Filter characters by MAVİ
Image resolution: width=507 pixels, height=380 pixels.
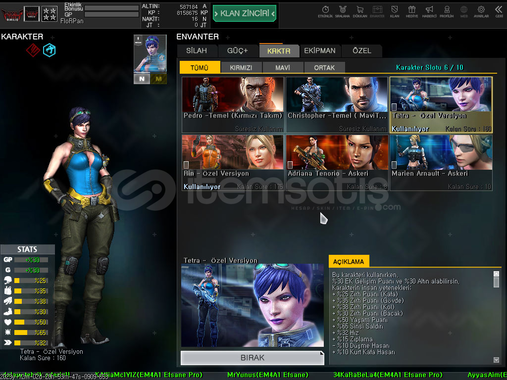tap(283, 68)
